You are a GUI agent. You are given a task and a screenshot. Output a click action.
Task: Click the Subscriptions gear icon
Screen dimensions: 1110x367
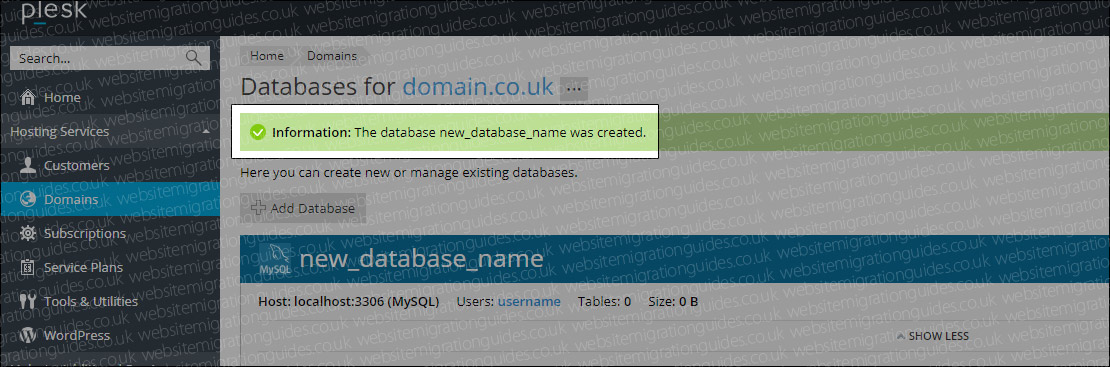coord(28,233)
